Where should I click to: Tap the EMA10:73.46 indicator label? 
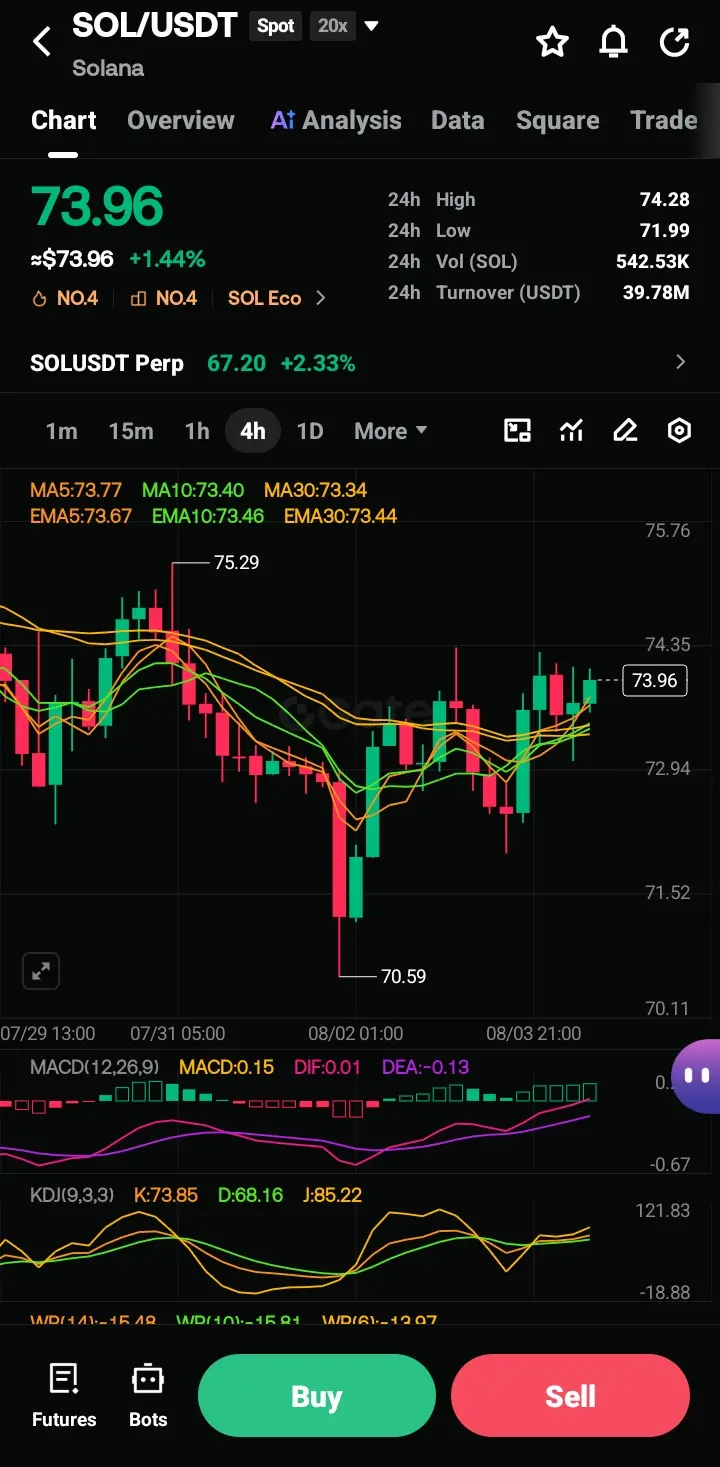click(208, 516)
